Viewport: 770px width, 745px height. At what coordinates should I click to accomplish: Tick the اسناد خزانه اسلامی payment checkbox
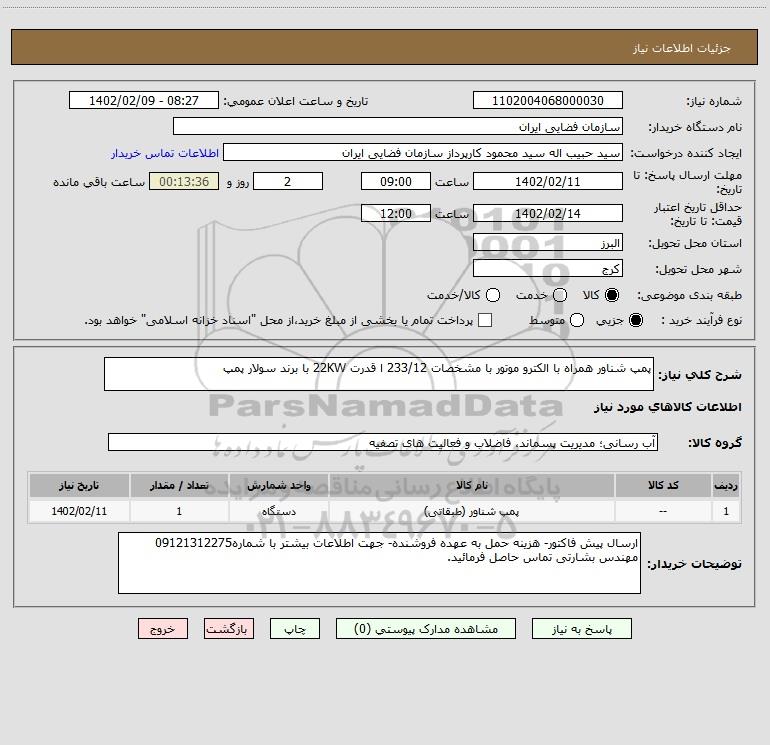point(485,320)
